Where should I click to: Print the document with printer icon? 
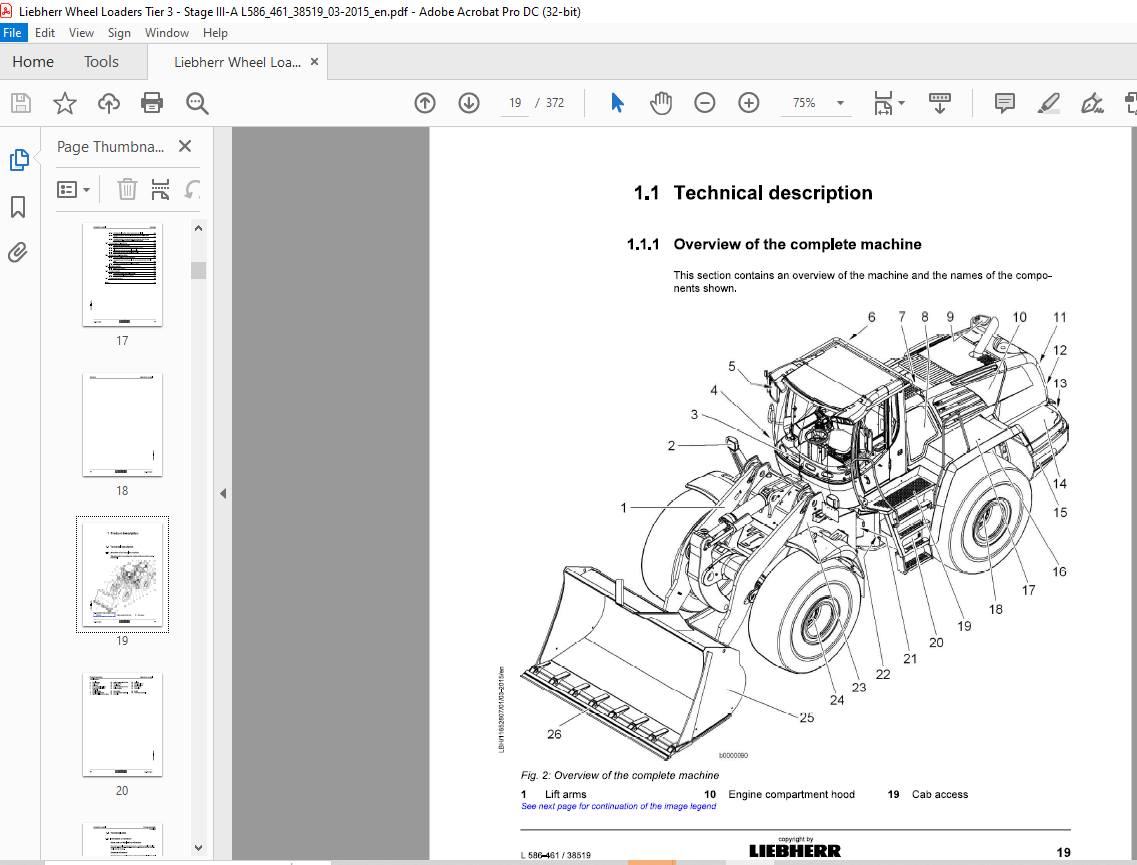(152, 103)
